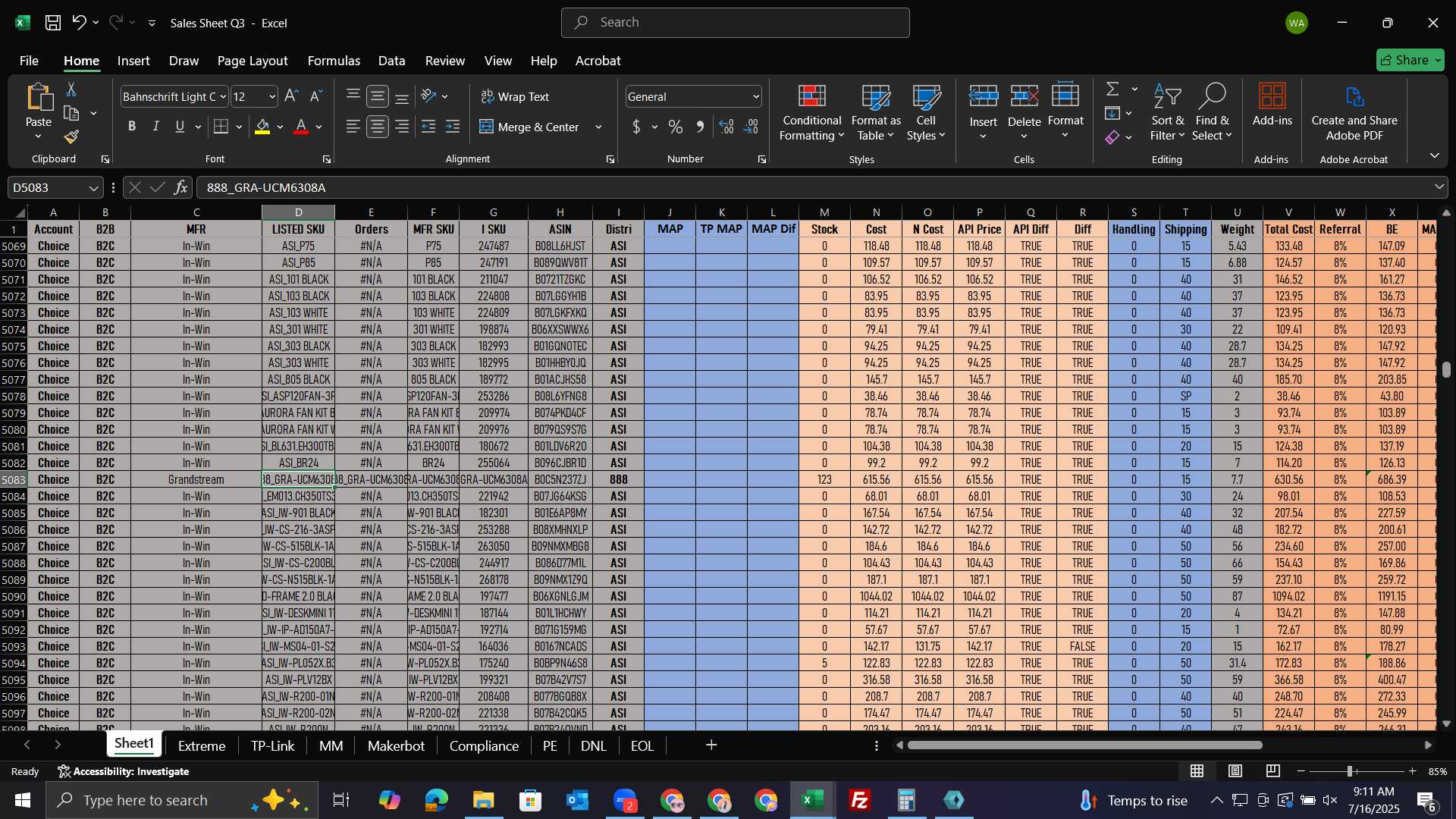Copy the selected cell

[71, 114]
